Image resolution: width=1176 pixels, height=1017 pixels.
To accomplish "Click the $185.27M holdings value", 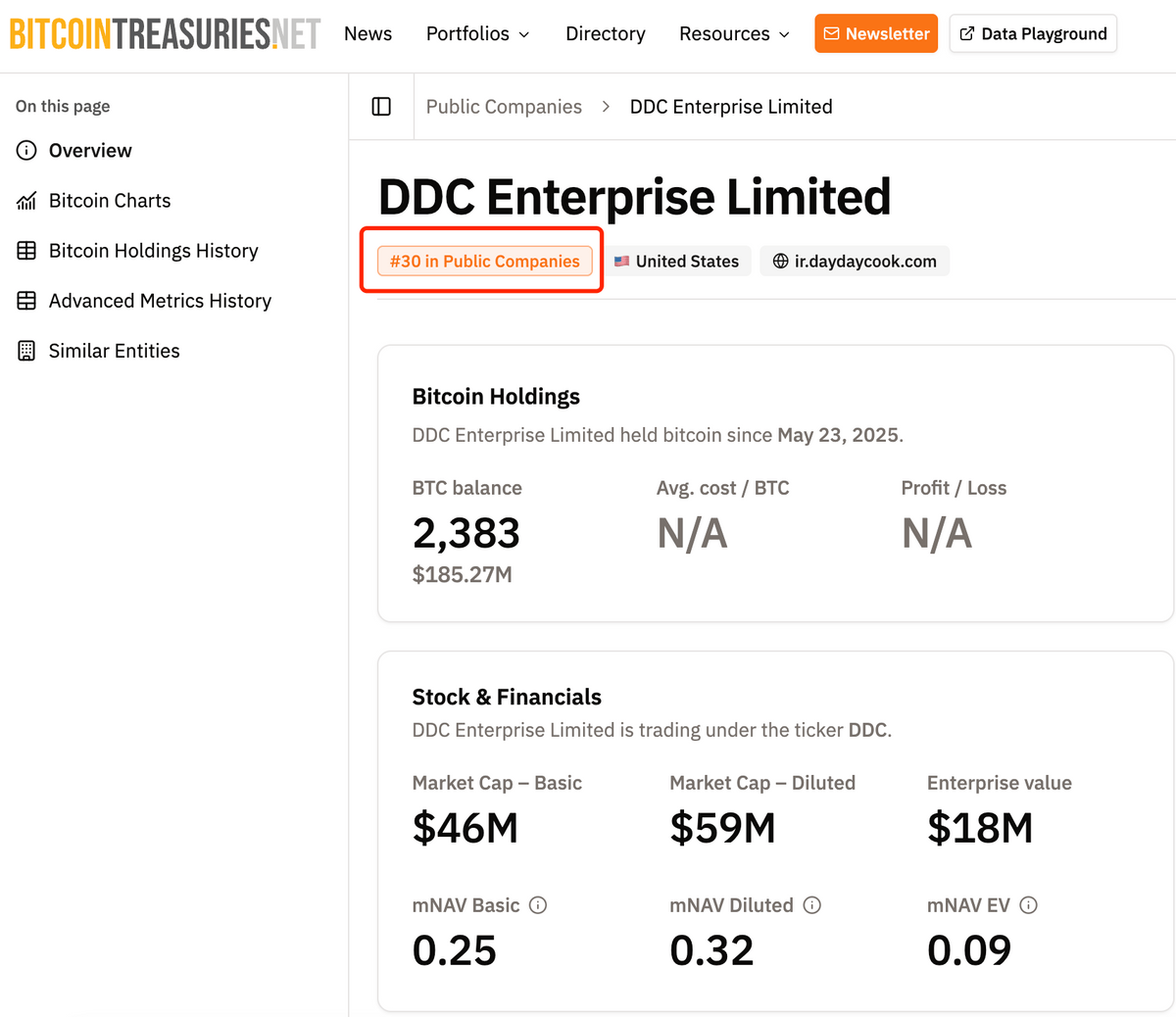I will click(x=463, y=574).
